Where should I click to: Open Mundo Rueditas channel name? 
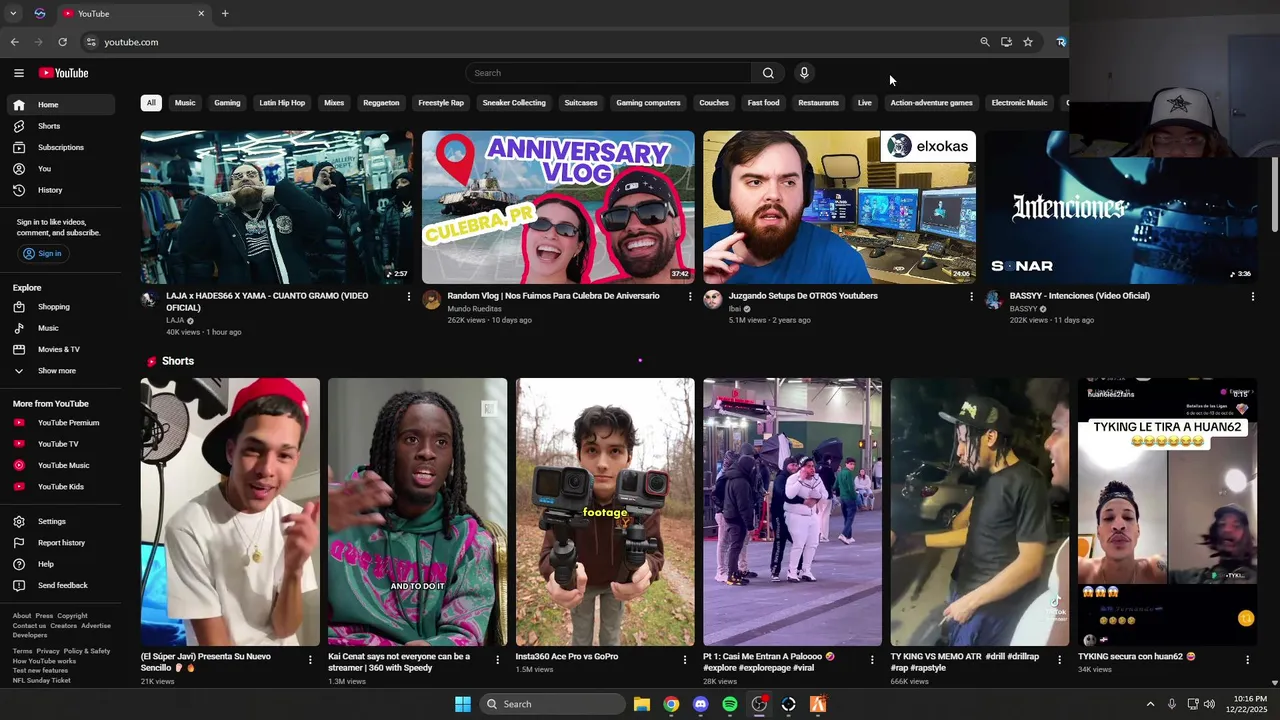[474, 309]
